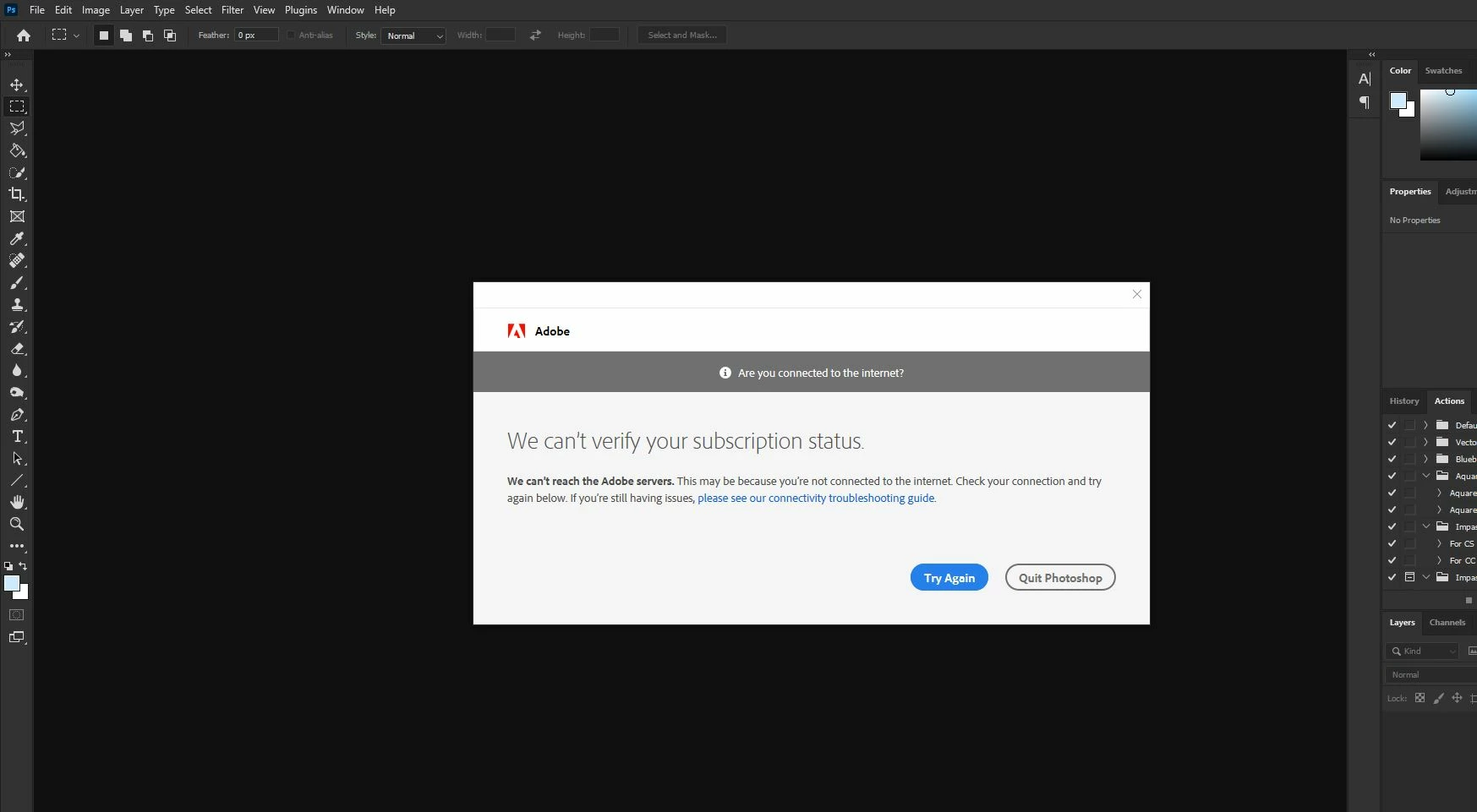Select the Zoom tool

tap(17, 524)
